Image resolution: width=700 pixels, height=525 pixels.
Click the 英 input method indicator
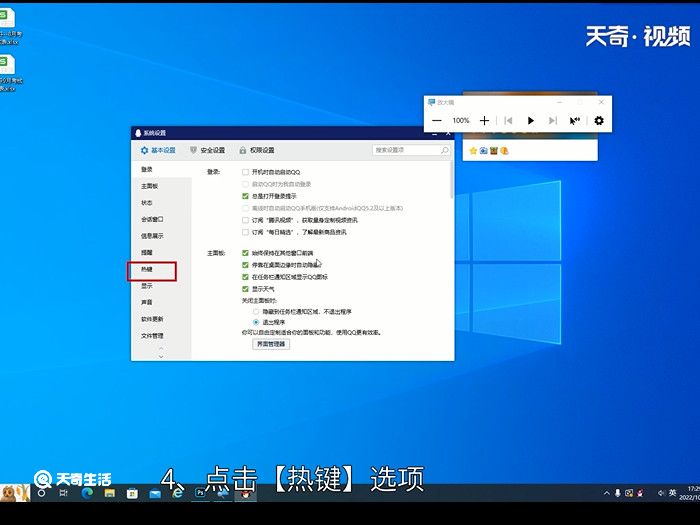pos(672,493)
